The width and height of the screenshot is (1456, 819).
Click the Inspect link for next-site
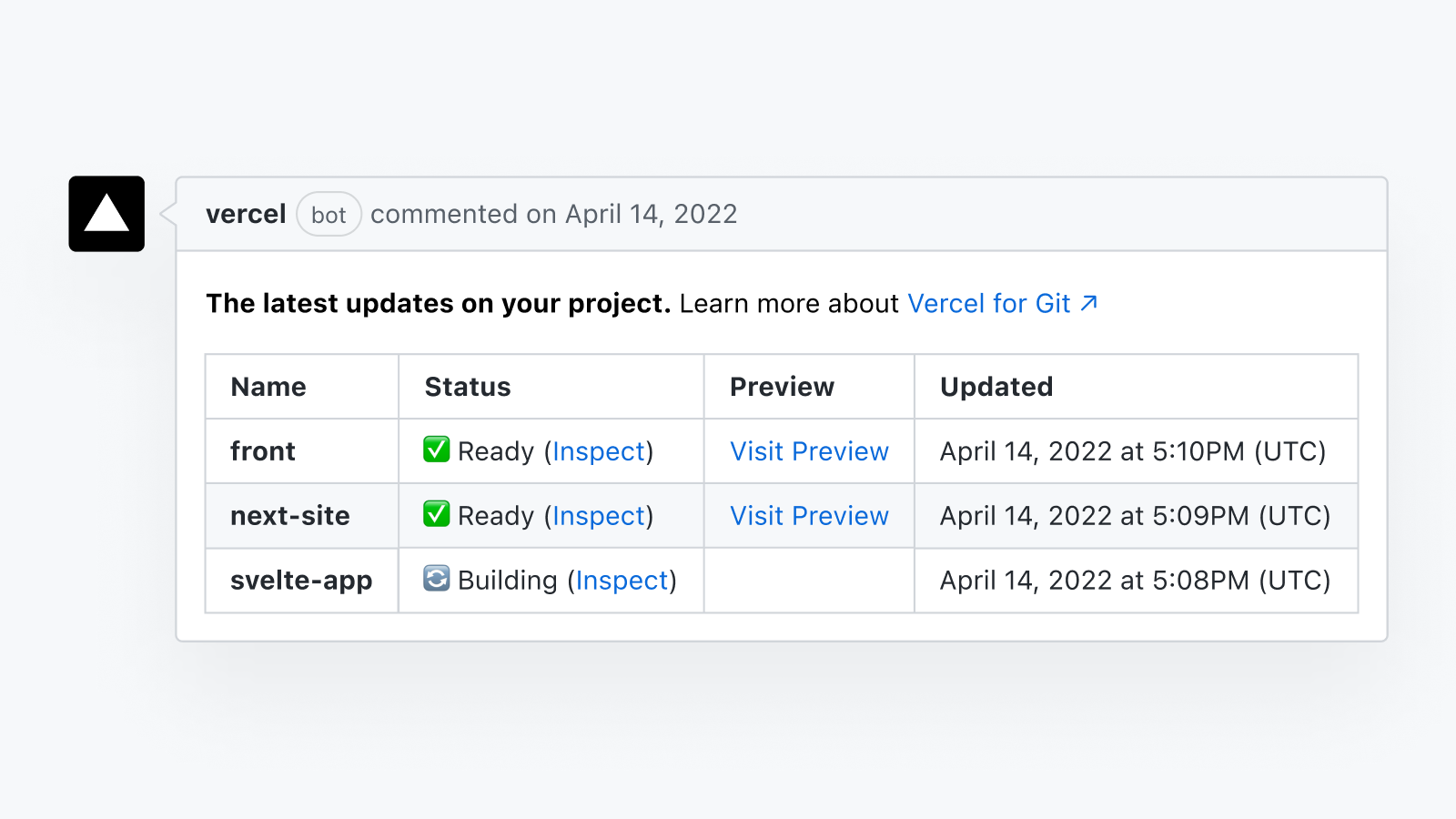[x=600, y=515]
